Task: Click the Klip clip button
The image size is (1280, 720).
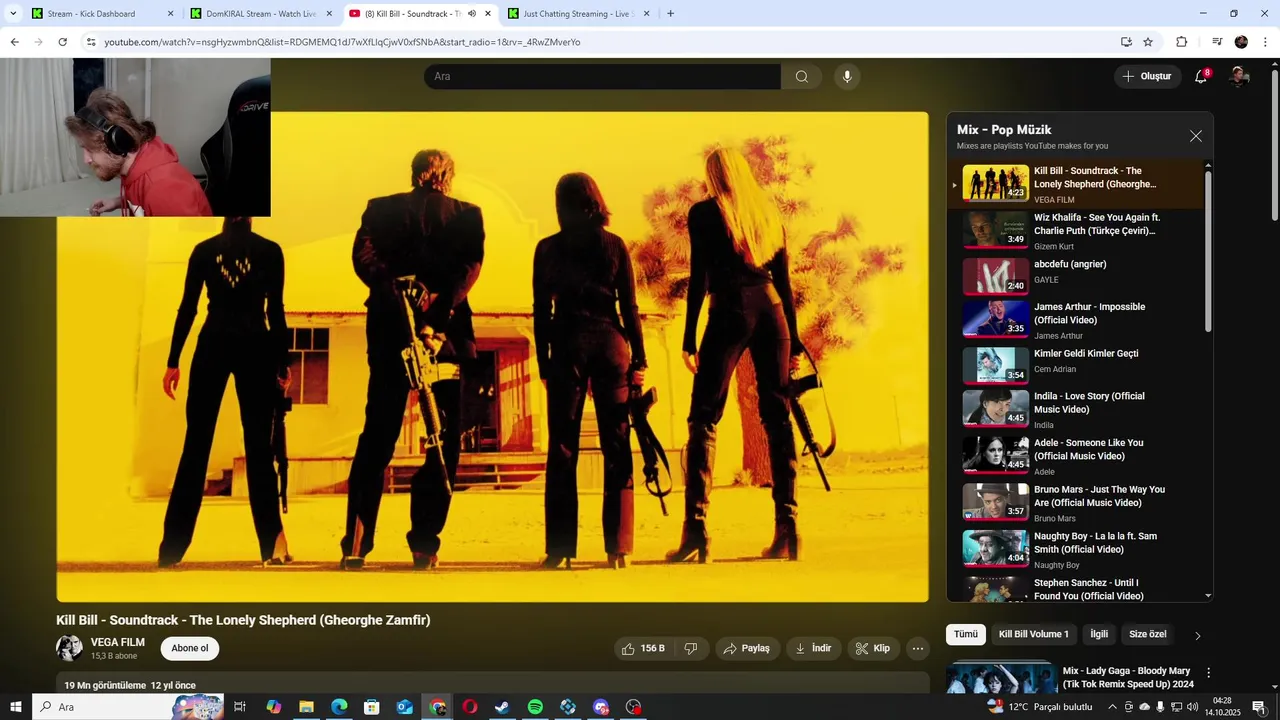Action: [x=873, y=649]
